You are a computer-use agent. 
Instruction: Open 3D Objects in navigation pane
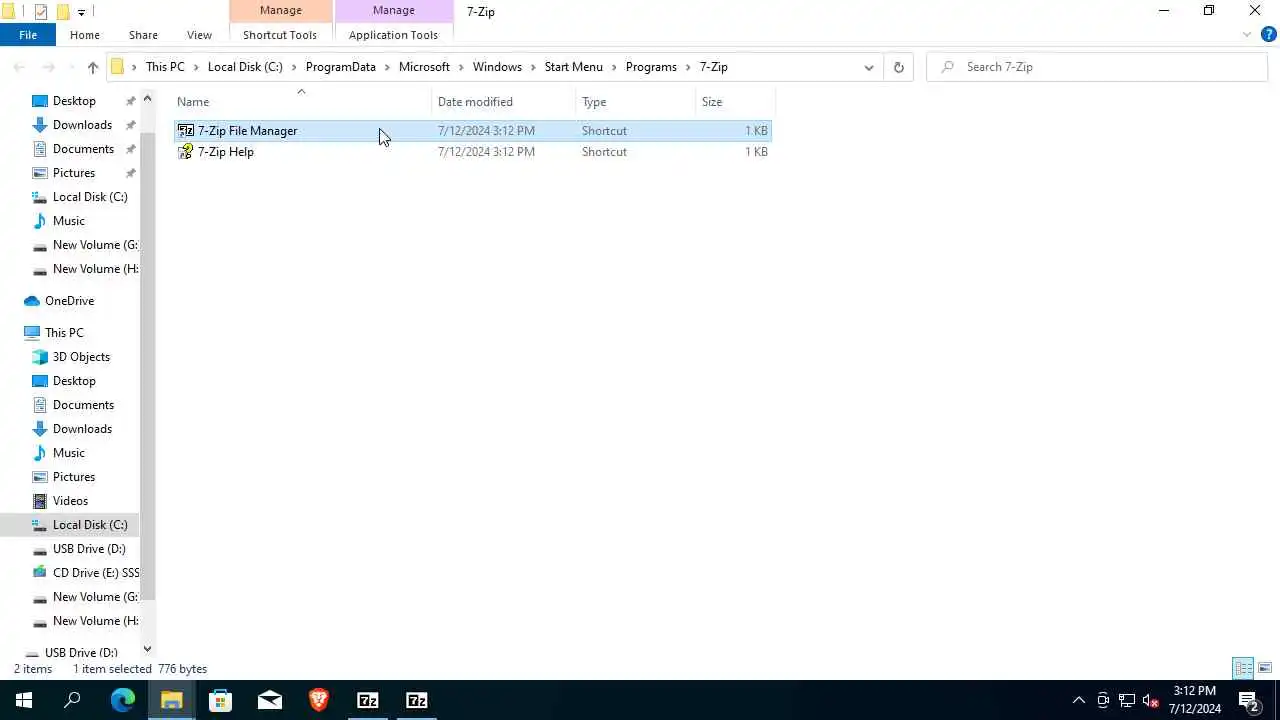[81, 357]
